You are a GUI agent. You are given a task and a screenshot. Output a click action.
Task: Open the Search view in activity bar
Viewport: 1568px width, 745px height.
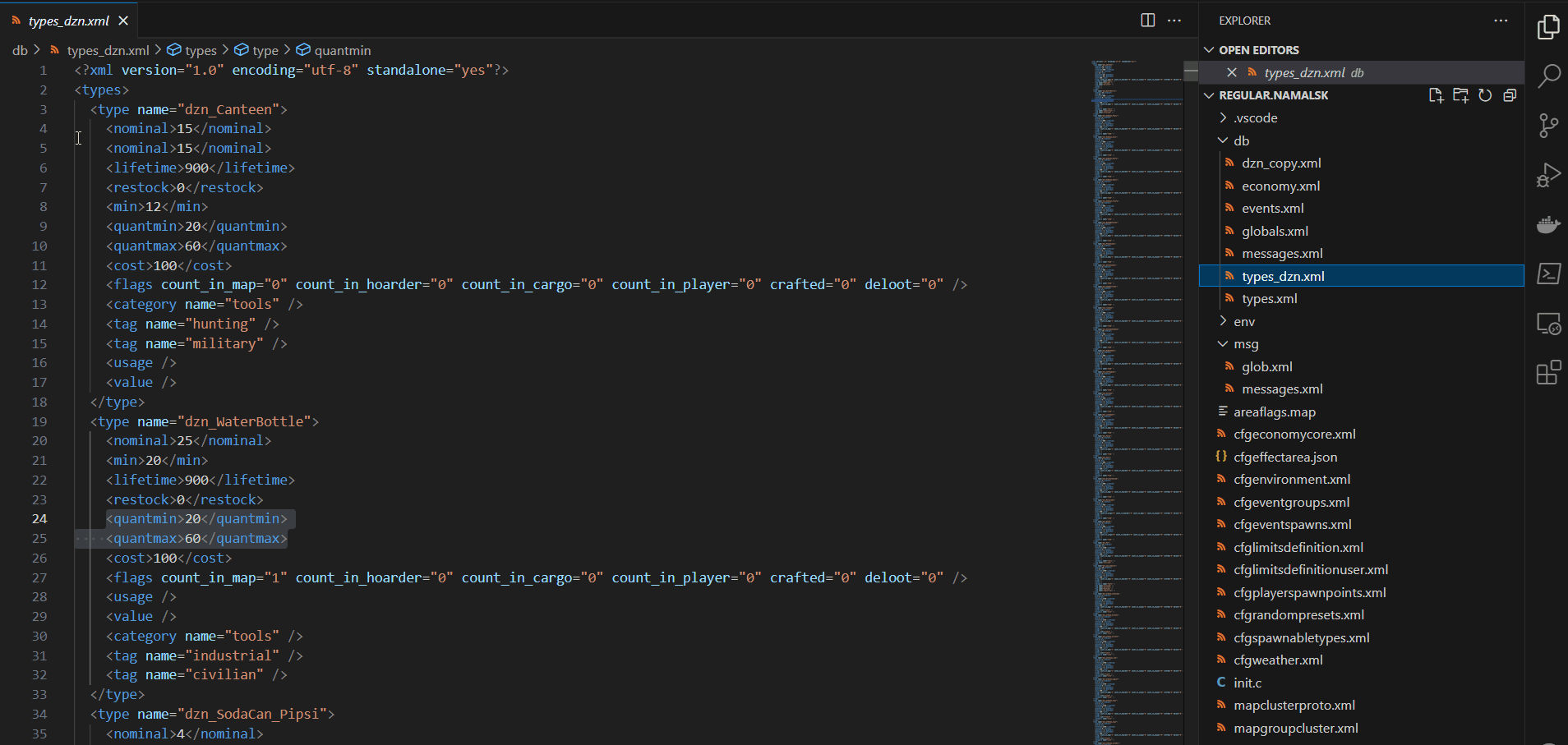[1548, 76]
